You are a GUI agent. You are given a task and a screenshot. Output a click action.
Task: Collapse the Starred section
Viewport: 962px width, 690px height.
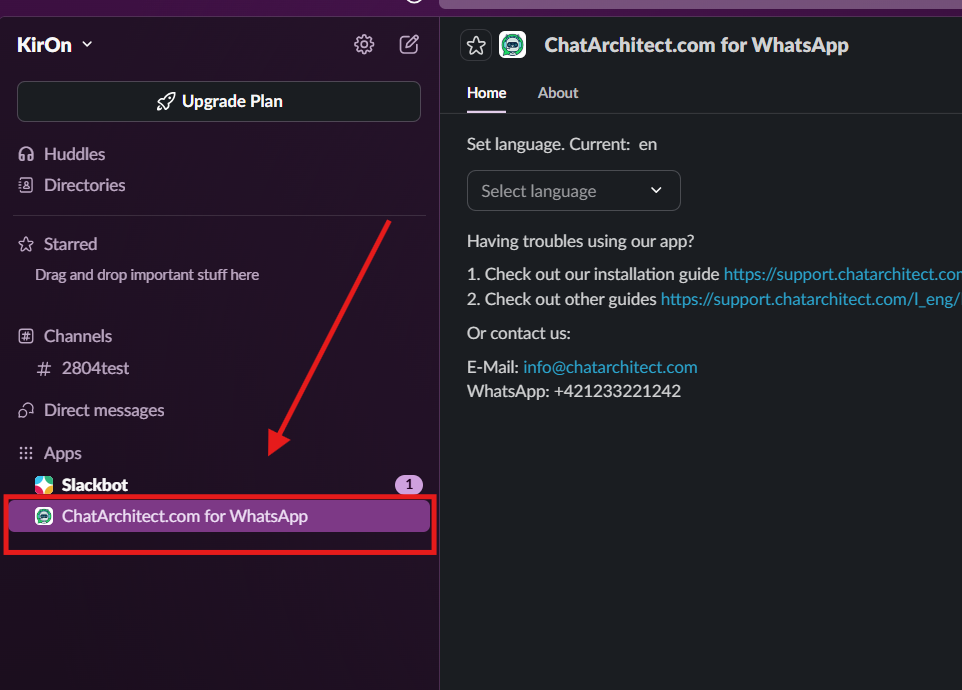coord(71,244)
